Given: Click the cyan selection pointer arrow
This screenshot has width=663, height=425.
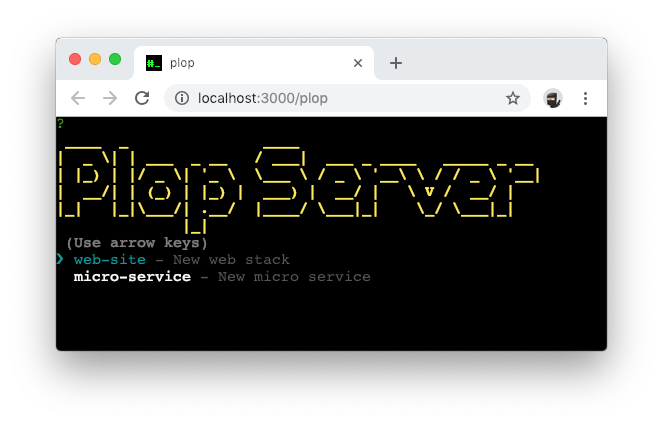Looking at the screenshot, I should click(60, 259).
